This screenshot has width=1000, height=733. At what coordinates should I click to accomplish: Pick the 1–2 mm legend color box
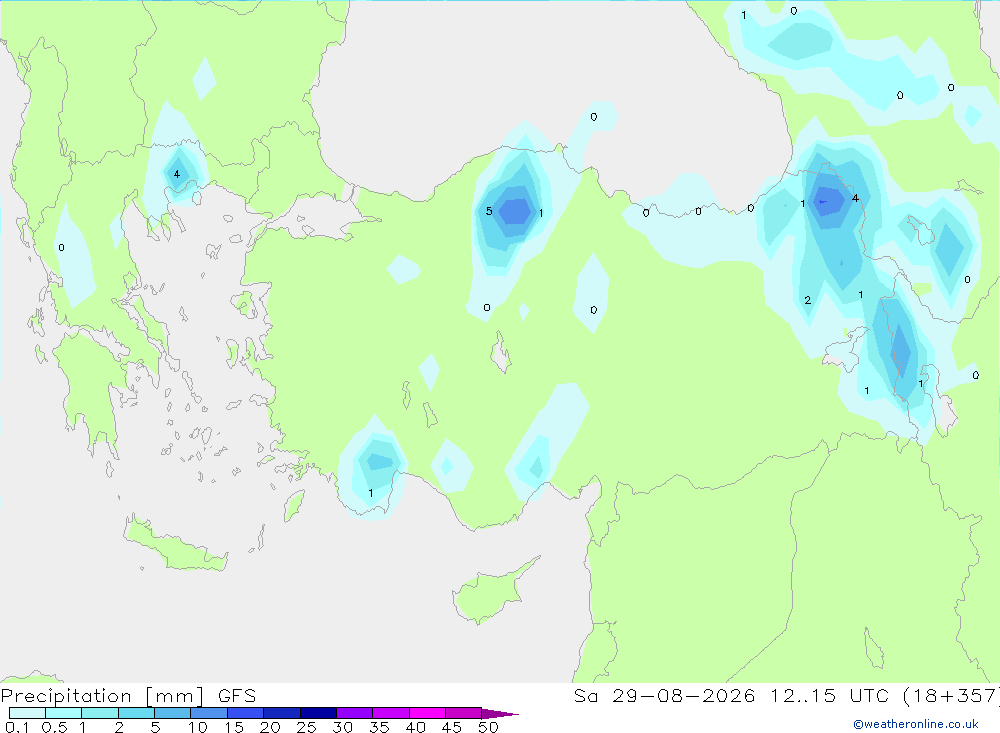99,713
